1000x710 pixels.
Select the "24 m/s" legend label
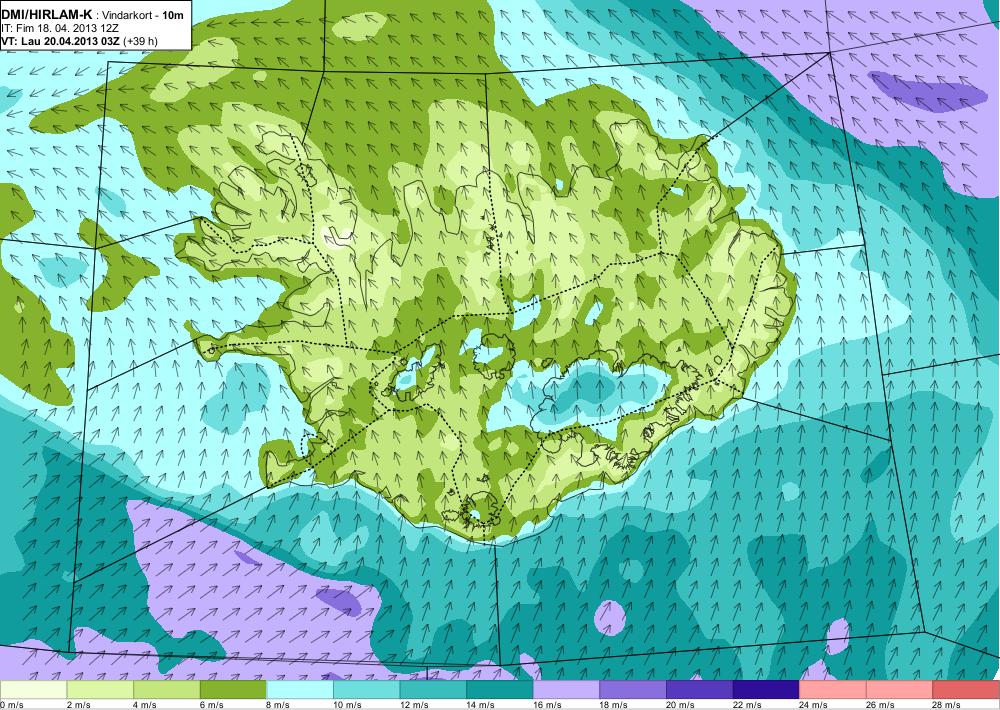click(814, 705)
